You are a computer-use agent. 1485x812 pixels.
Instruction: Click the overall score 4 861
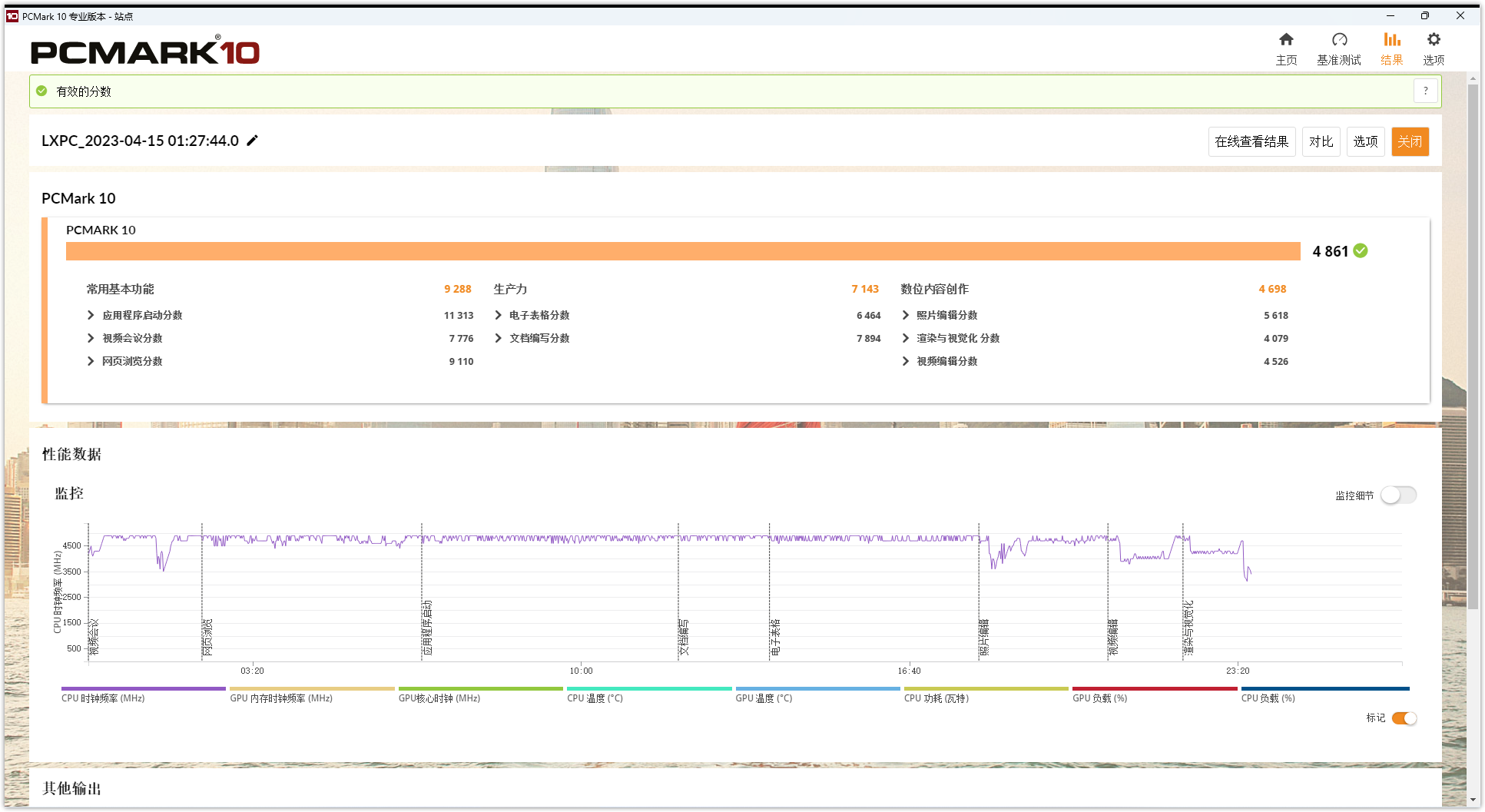pos(1331,251)
